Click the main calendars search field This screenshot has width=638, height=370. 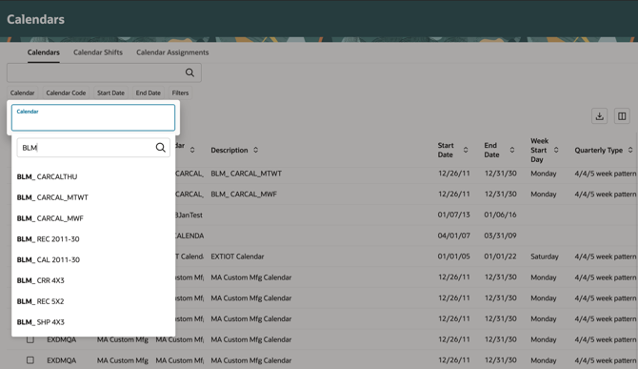(x=104, y=72)
